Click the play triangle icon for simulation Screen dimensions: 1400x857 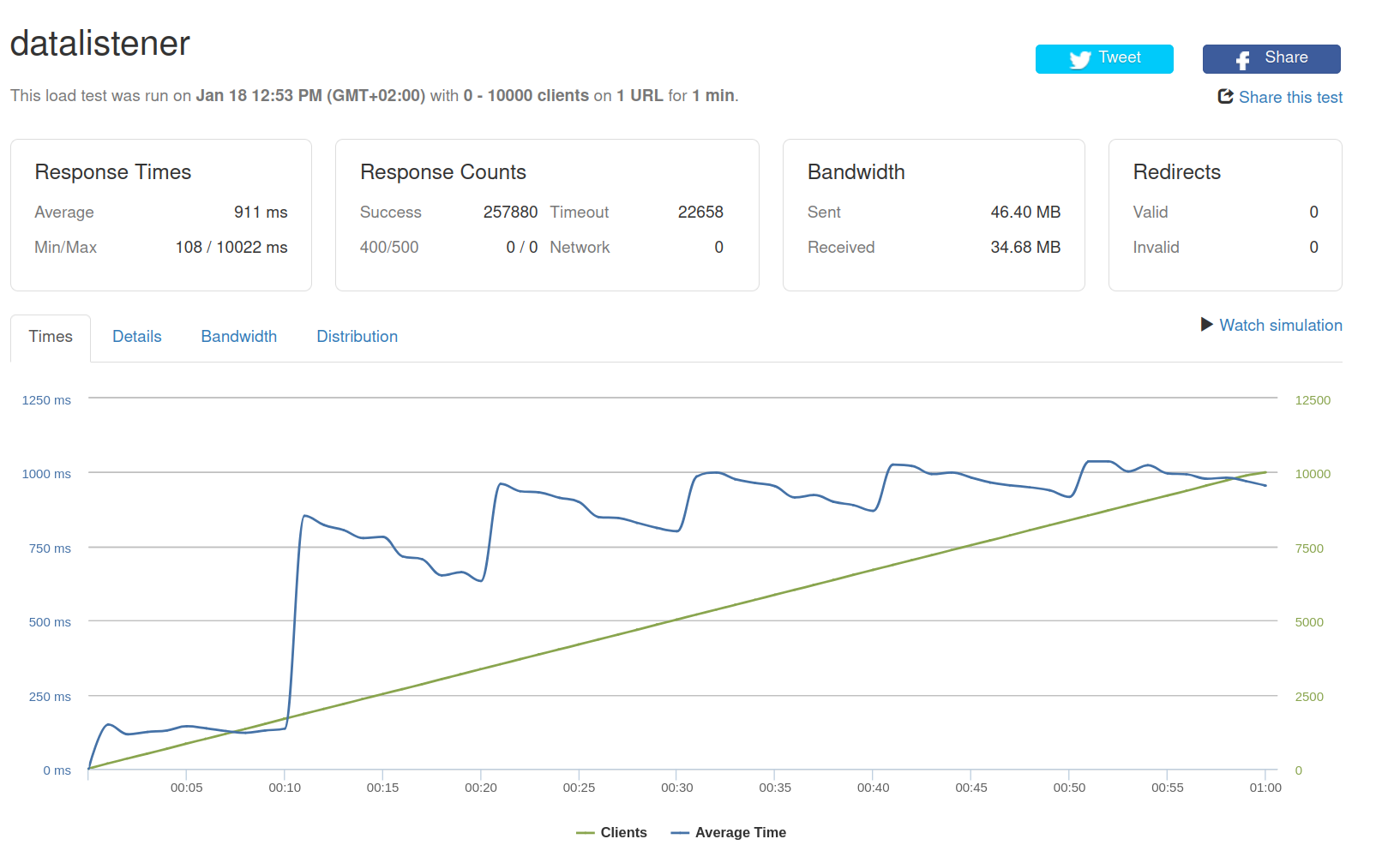pyautogui.click(x=1206, y=325)
